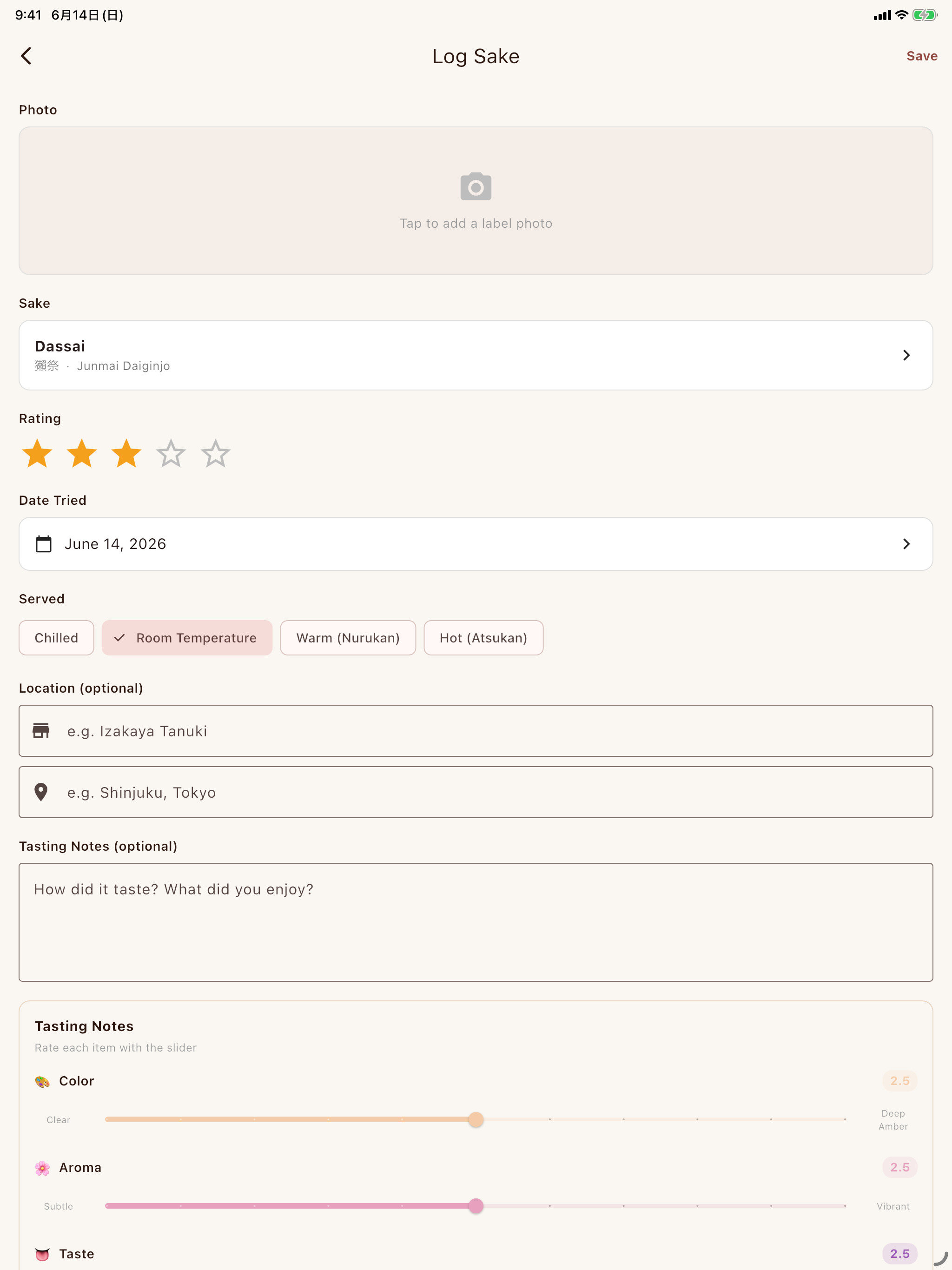Image resolution: width=952 pixels, height=1270 pixels.
Task: Tap the Wi-Fi icon in status bar
Action: [x=901, y=15]
